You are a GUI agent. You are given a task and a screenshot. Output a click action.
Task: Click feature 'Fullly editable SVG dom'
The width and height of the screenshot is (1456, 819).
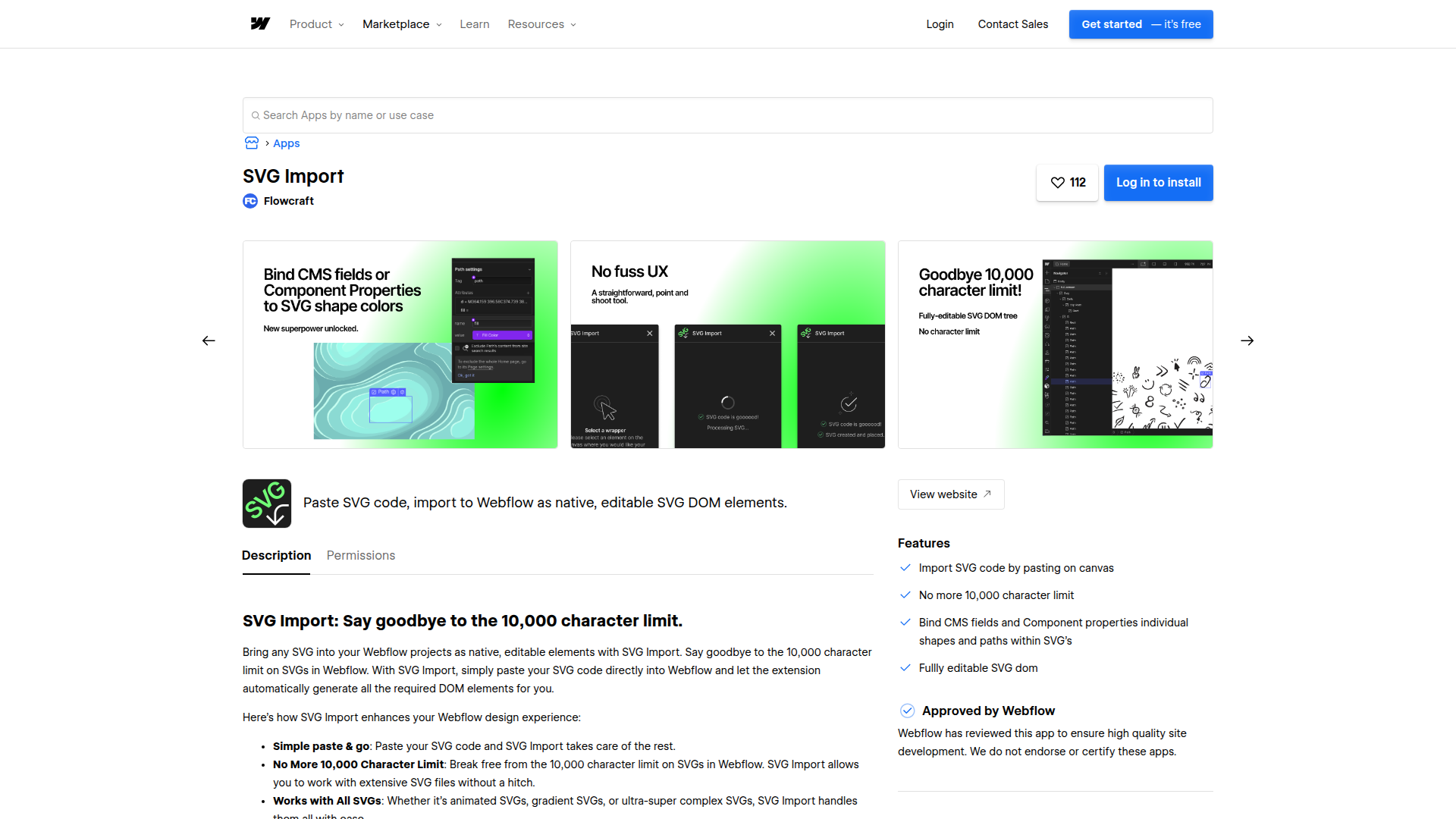(x=978, y=668)
